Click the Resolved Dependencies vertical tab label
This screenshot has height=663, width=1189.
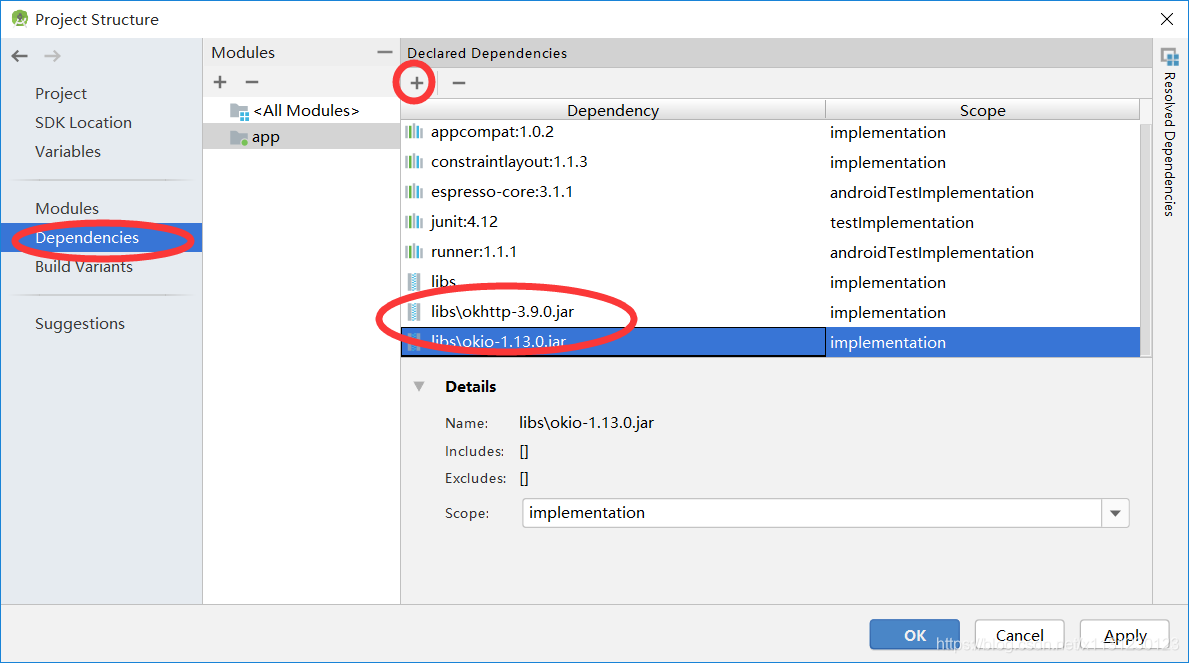pyautogui.click(x=1170, y=144)
